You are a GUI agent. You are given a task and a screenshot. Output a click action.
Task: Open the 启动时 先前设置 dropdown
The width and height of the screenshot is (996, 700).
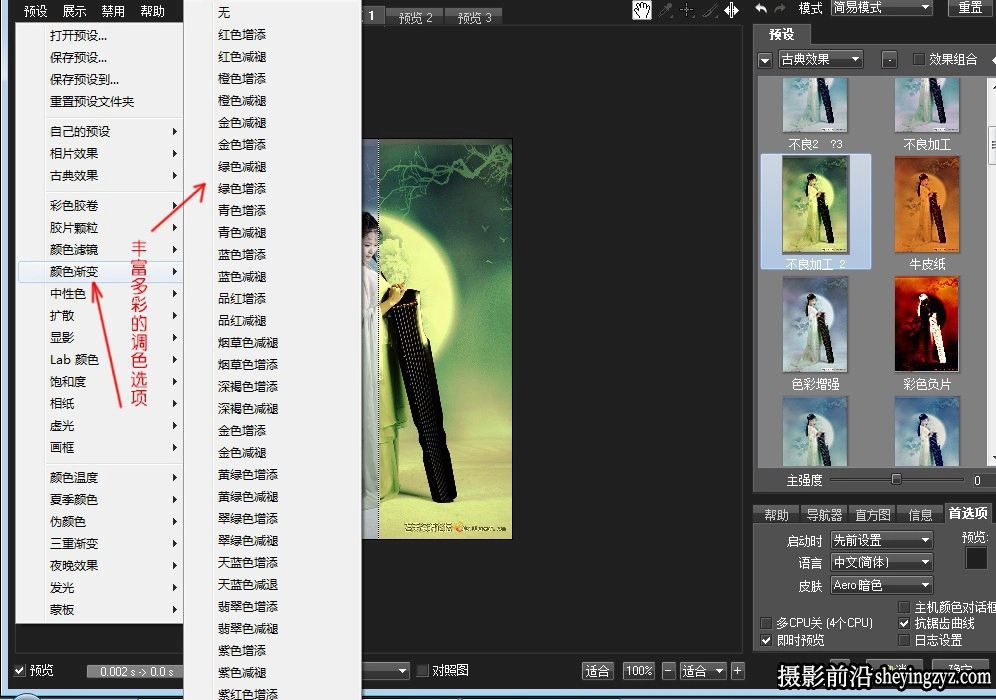pos(882,541)
